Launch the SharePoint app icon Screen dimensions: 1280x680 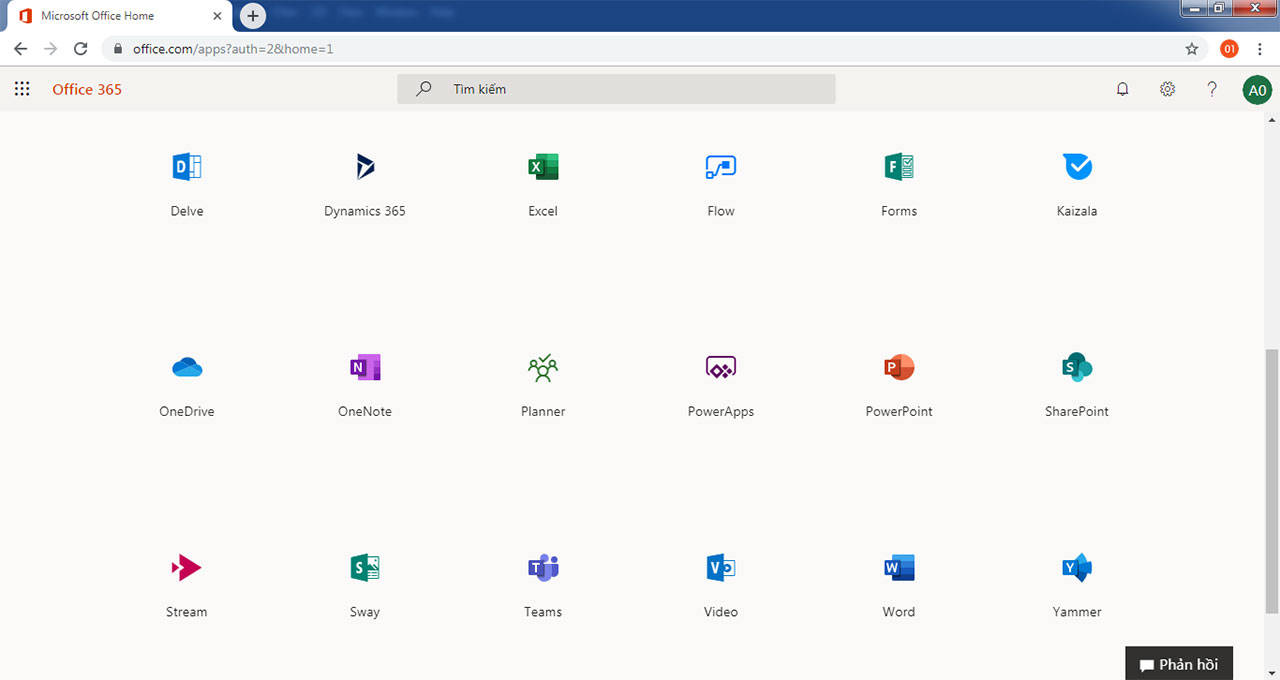pyautogui.click(x=1077, y=368)
